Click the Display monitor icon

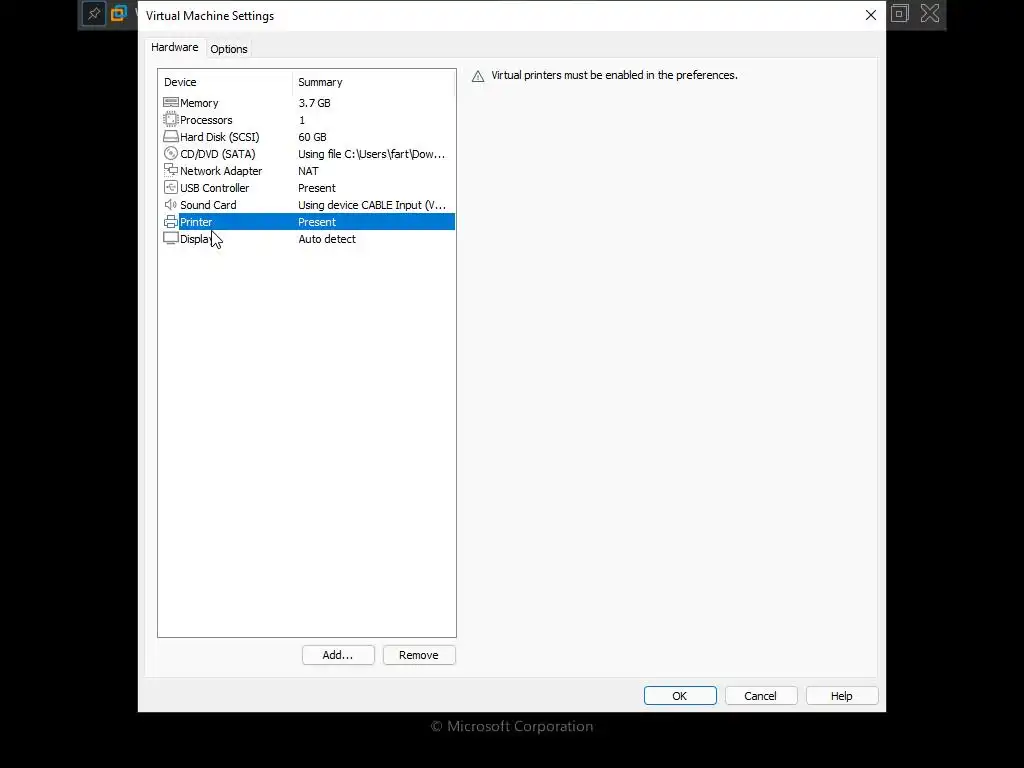click(x=170, y=238)
